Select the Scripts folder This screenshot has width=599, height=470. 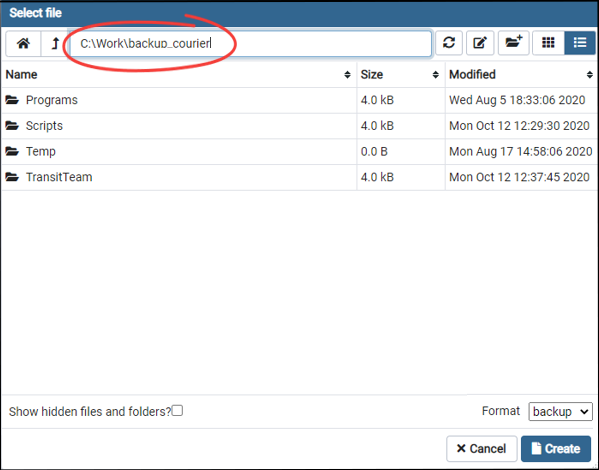coord(179,126)
